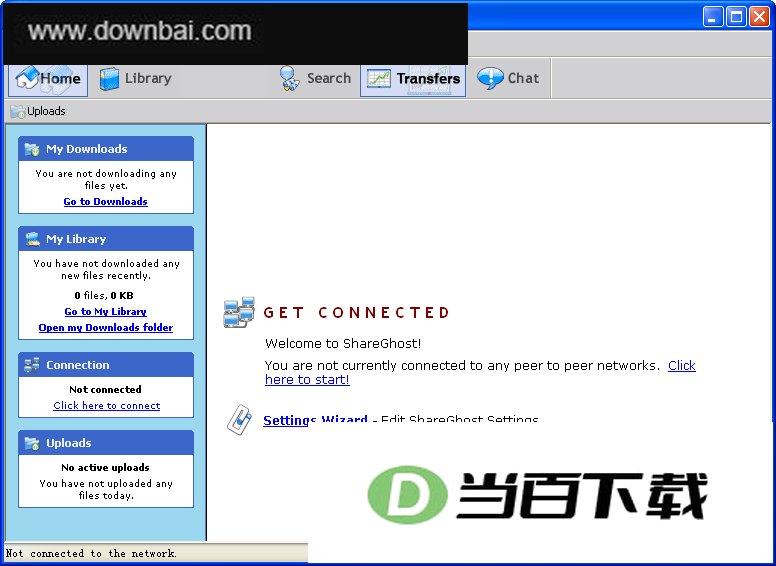The image size is (776, 566).
Task: Click the Uploads panel header
Action: coord(106,443)
